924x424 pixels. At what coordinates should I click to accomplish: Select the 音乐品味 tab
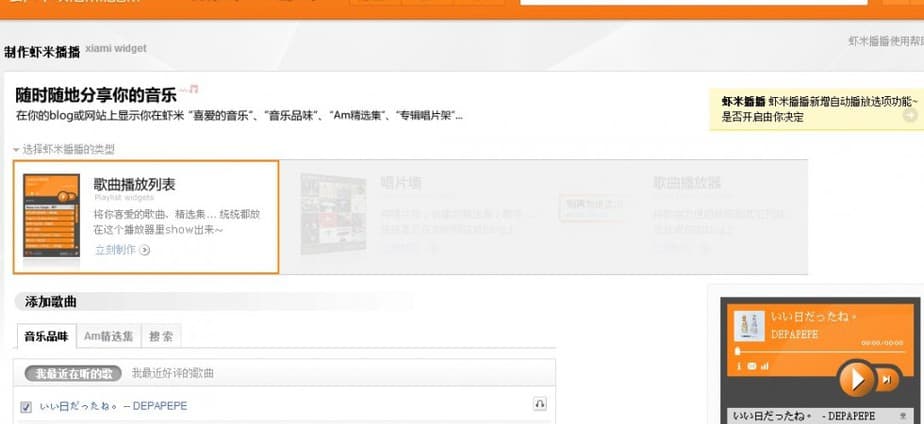click(x=46, y=337)
